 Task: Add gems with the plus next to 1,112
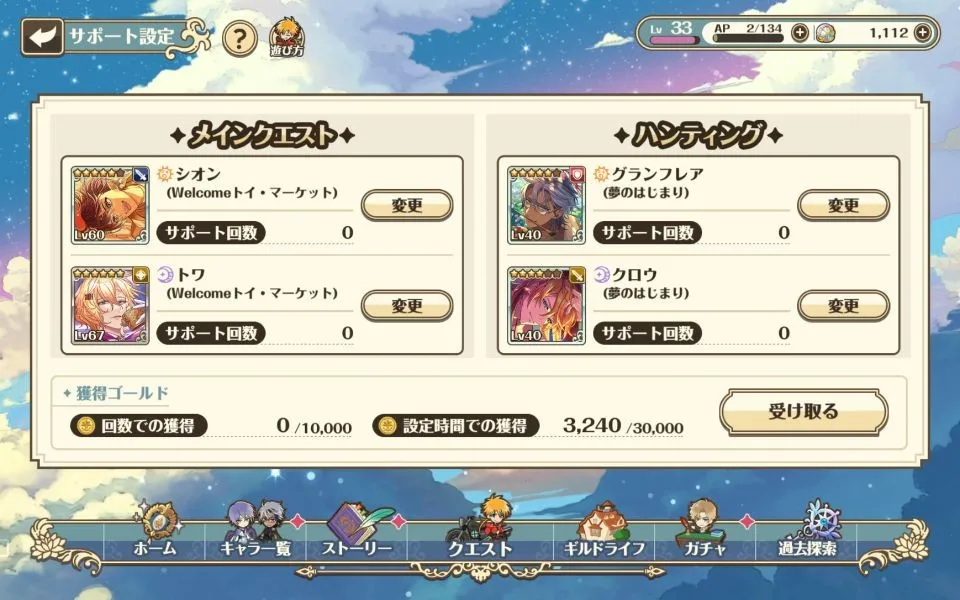pyautogui.click(x=923, y=32)
